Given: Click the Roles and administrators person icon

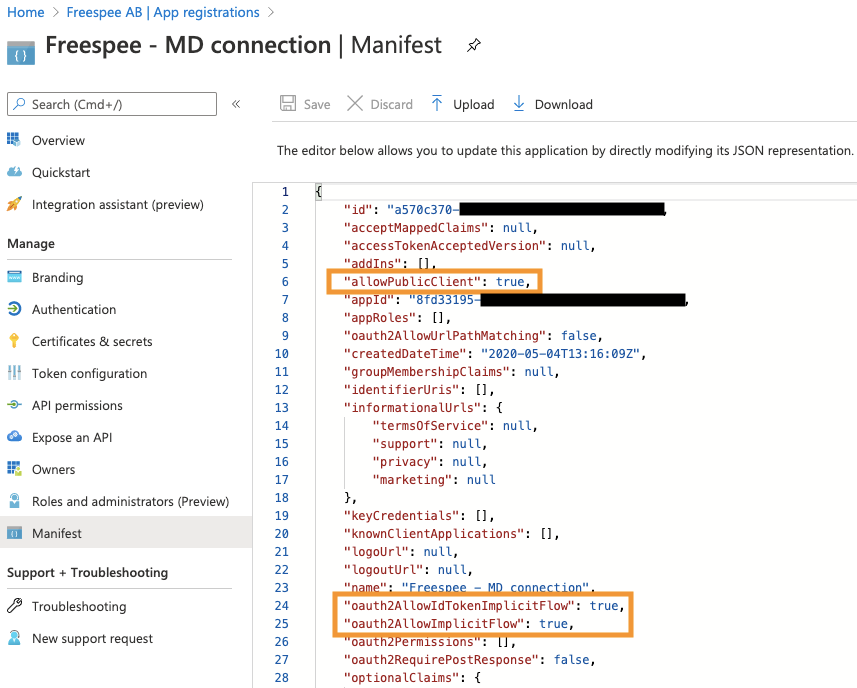Looking at the screenshot, I should coord(14,501).
